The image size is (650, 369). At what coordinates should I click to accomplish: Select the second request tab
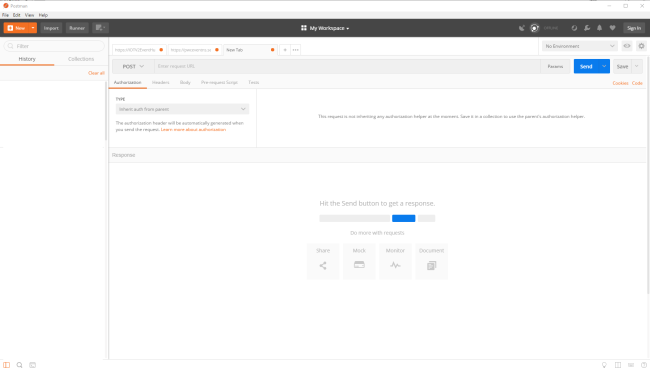[195, 50]
